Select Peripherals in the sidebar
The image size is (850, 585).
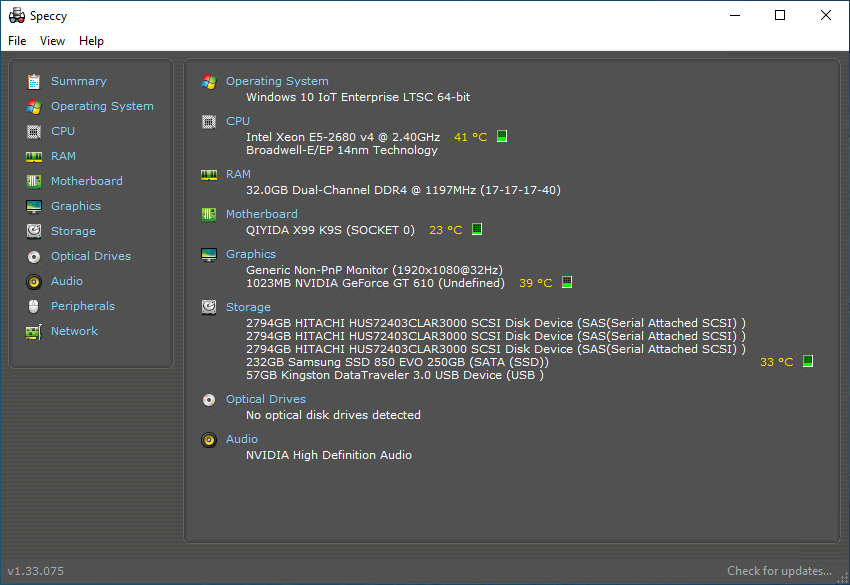pyautogui.click(x=83, y=306)
